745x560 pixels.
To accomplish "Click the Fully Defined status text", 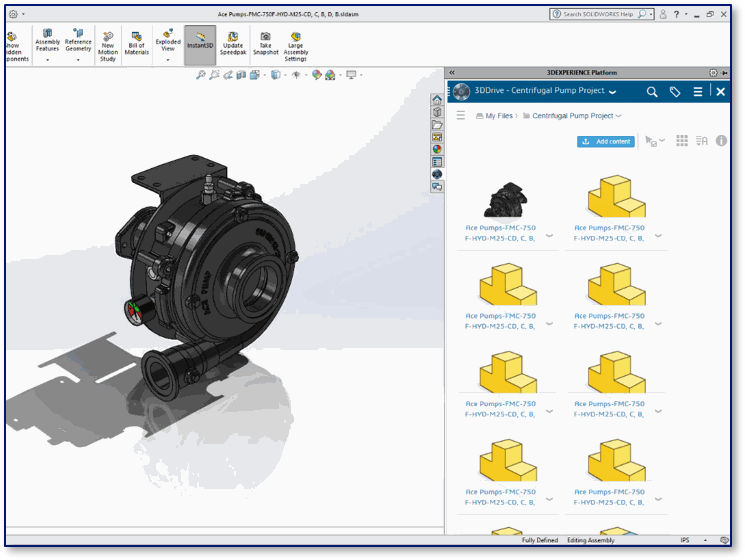I will click(x=540, y=540).
